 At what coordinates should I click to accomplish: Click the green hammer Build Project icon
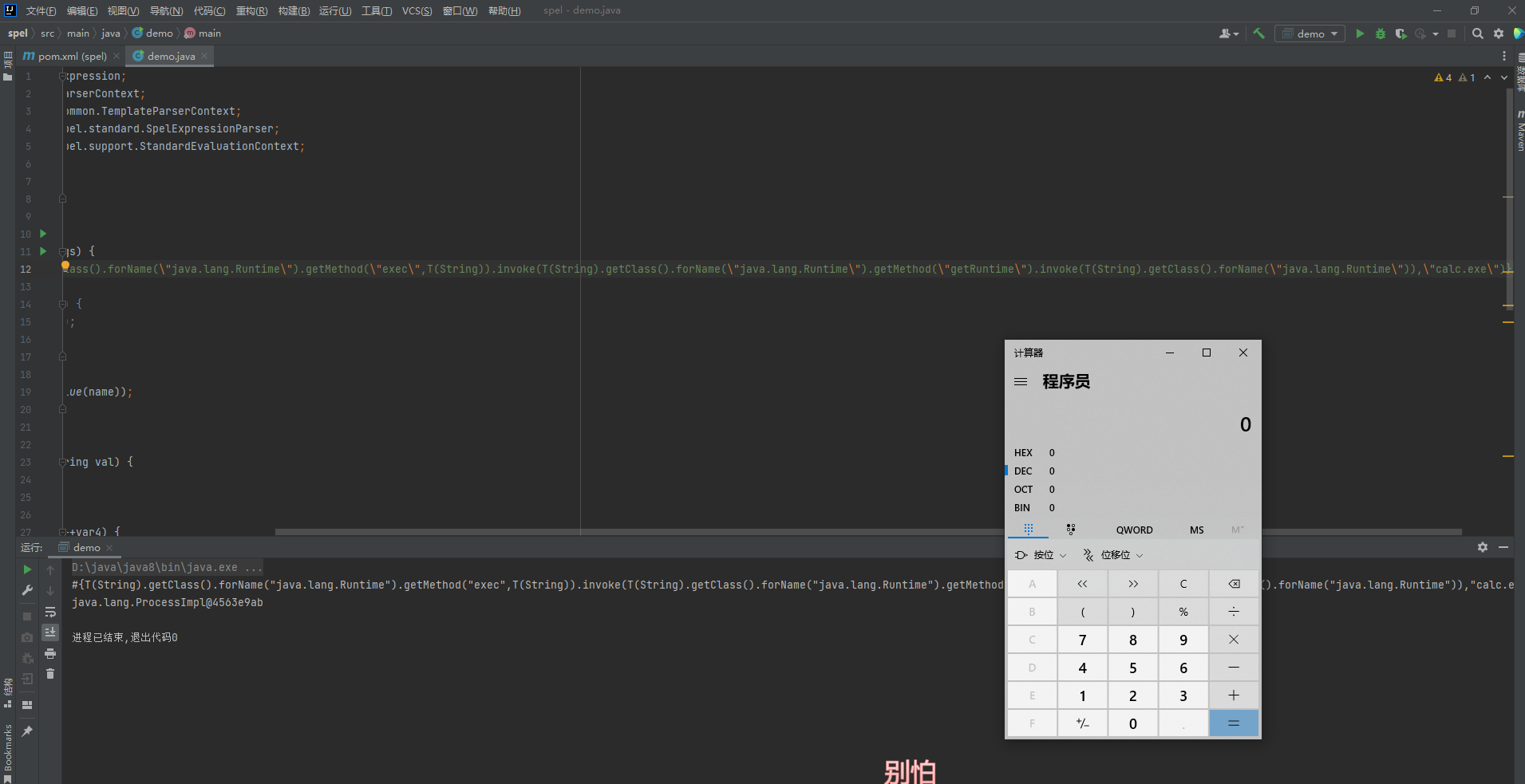coord(1259,33)
